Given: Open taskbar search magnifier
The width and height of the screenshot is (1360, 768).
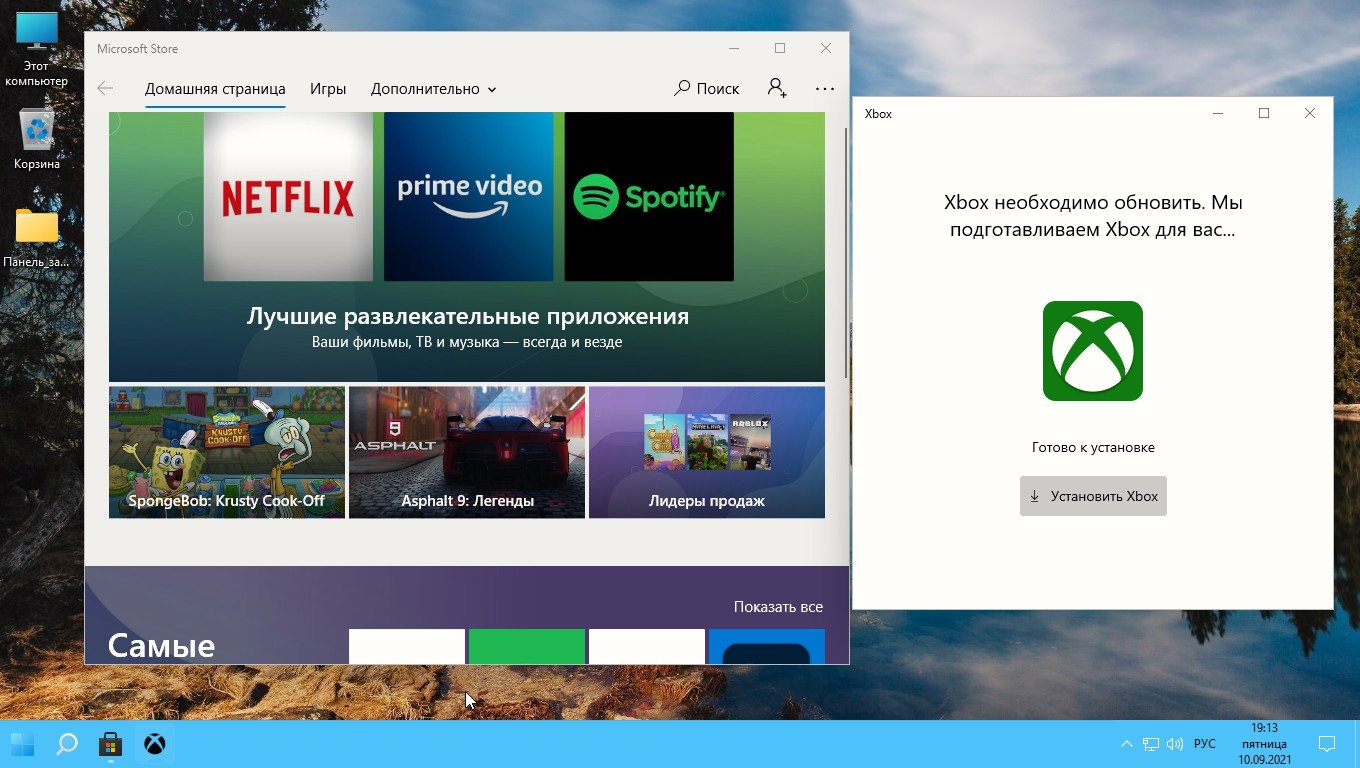Looking at the screenshot, I should (x=67, y=744).
